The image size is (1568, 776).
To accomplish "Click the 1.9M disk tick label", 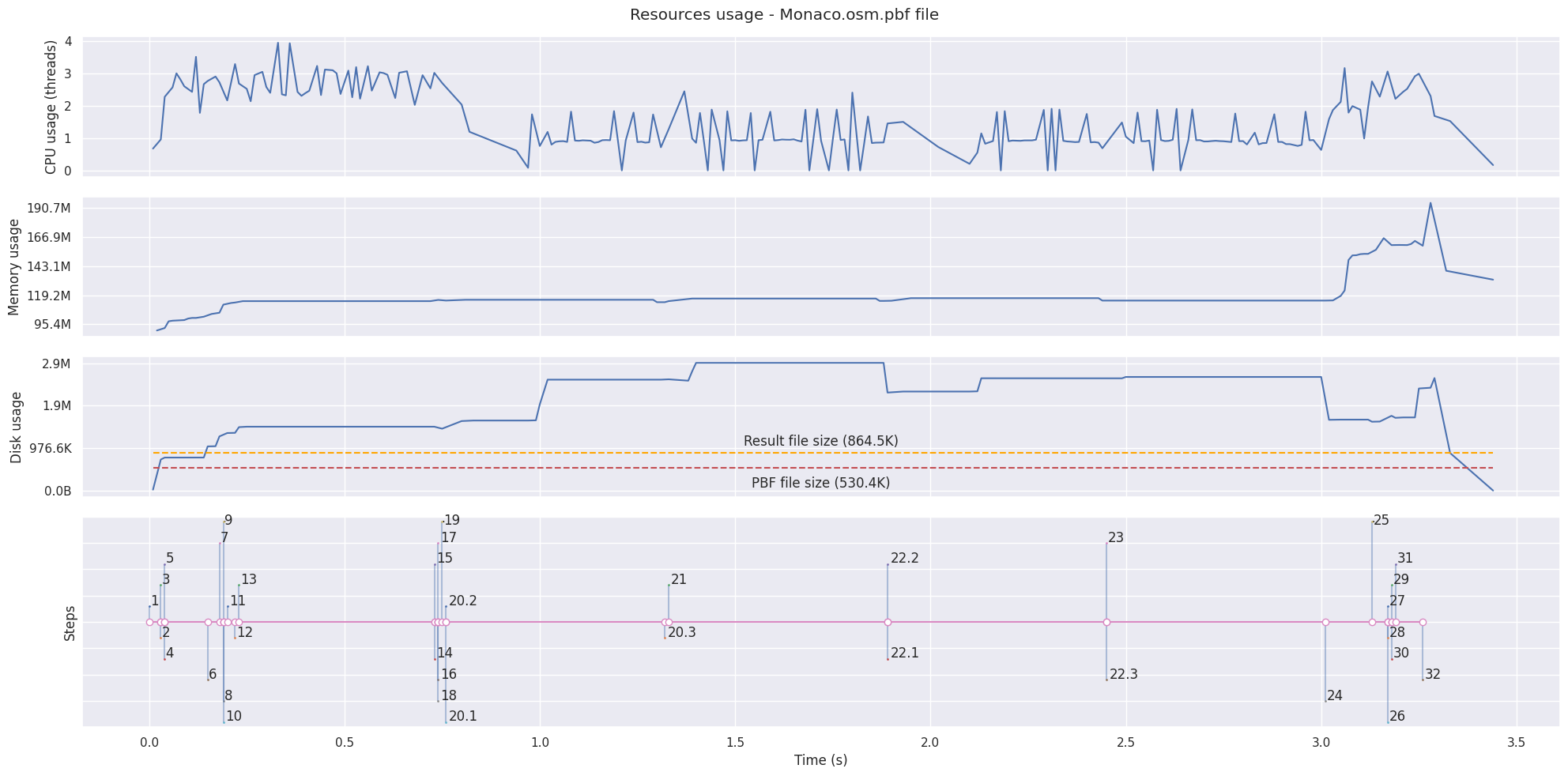I will [x=60, y=406].
